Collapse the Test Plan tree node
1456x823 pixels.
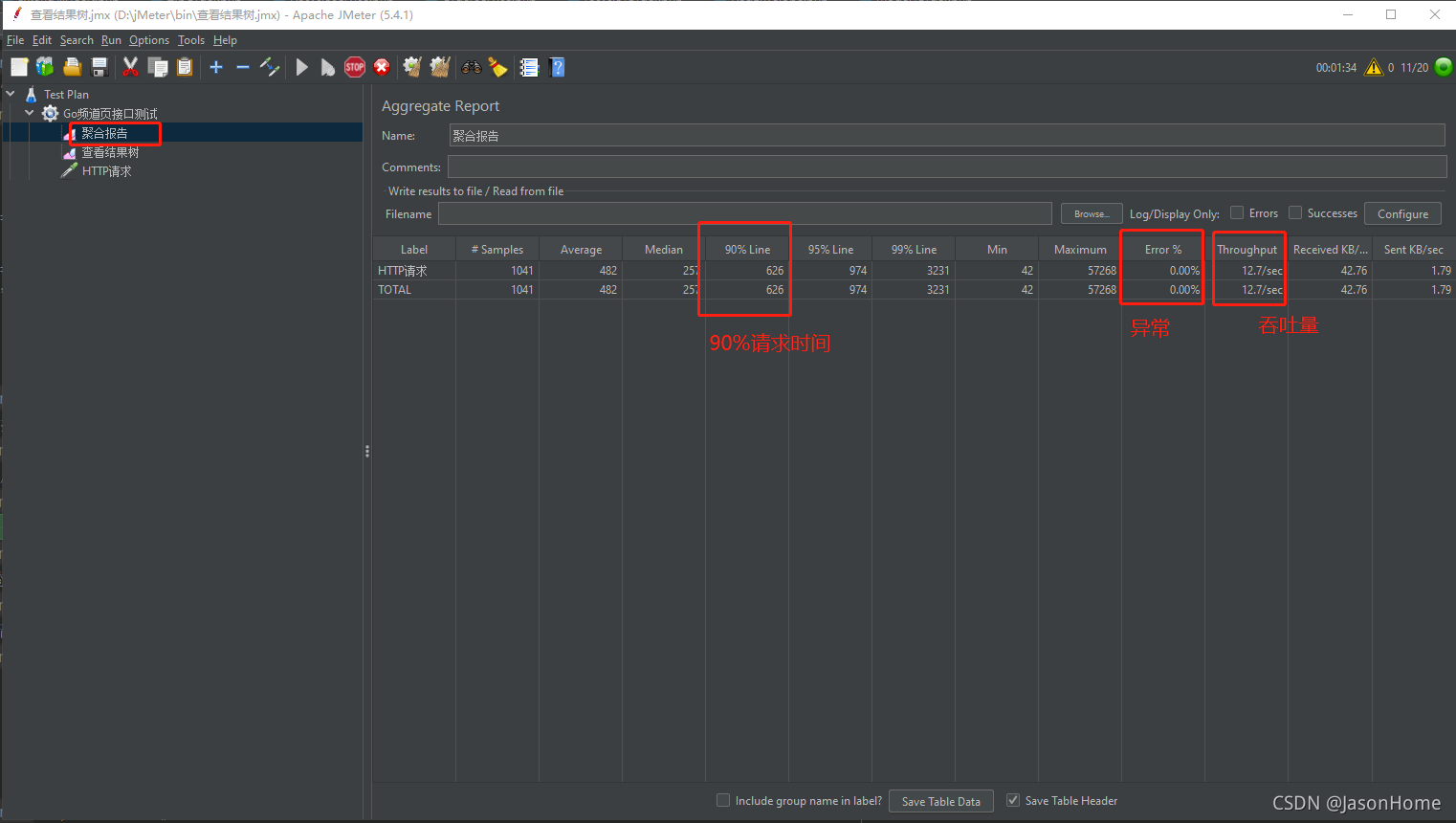click(x=11, y=94)
